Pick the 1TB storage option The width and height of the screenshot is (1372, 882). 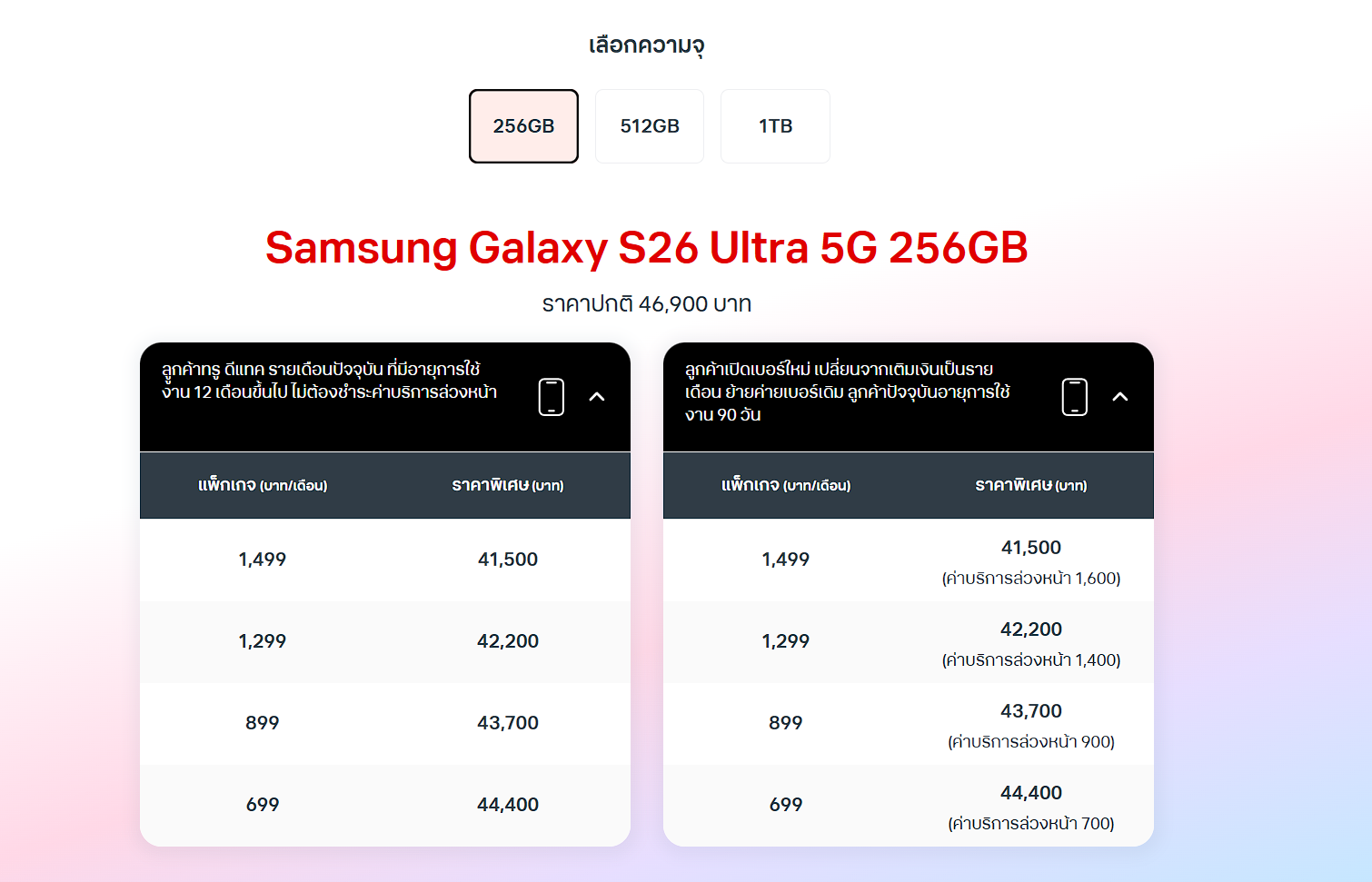click(x=775, y=126)
